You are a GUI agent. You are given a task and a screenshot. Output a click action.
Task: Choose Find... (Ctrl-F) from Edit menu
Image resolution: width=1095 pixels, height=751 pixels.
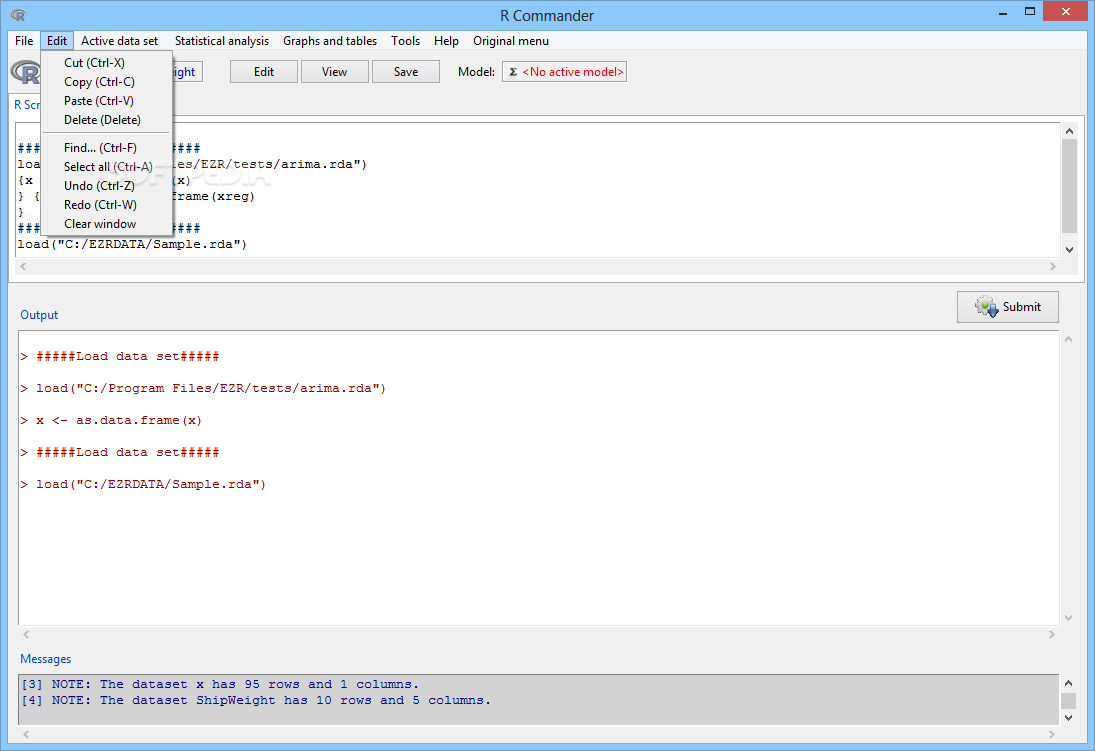[x=106, y=147]
